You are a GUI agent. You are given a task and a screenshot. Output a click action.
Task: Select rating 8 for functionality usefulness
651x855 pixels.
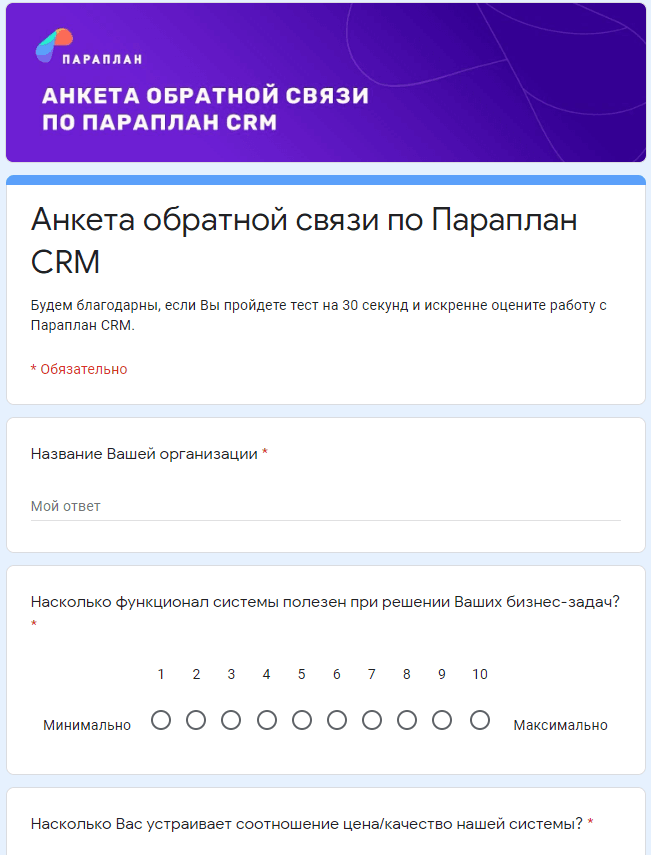tap(406, 720)
